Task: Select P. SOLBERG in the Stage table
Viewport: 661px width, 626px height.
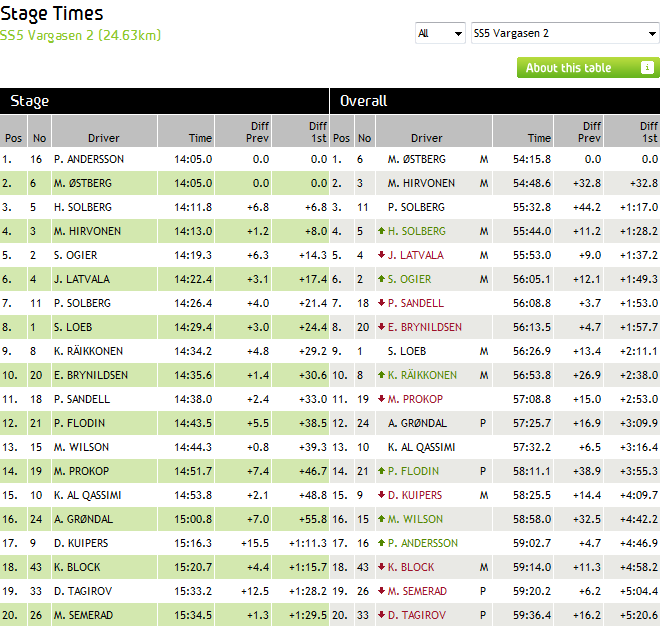Action: [x=82, y=304]
